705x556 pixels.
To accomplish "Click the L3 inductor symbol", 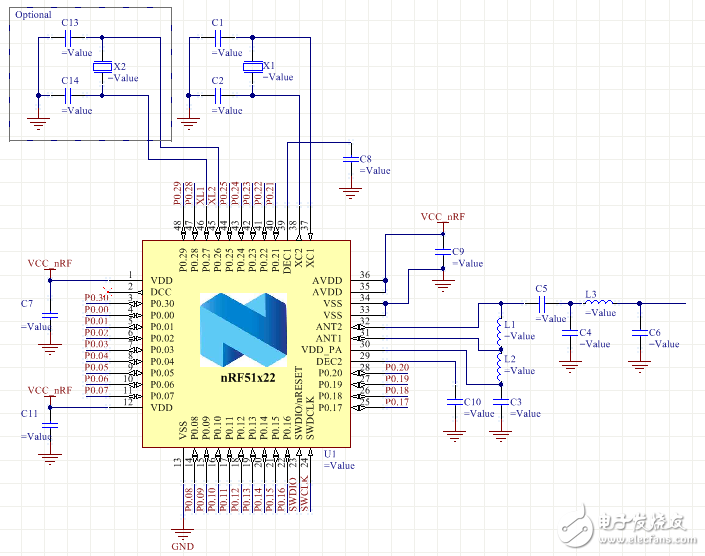I will click(x=598, y=302).
